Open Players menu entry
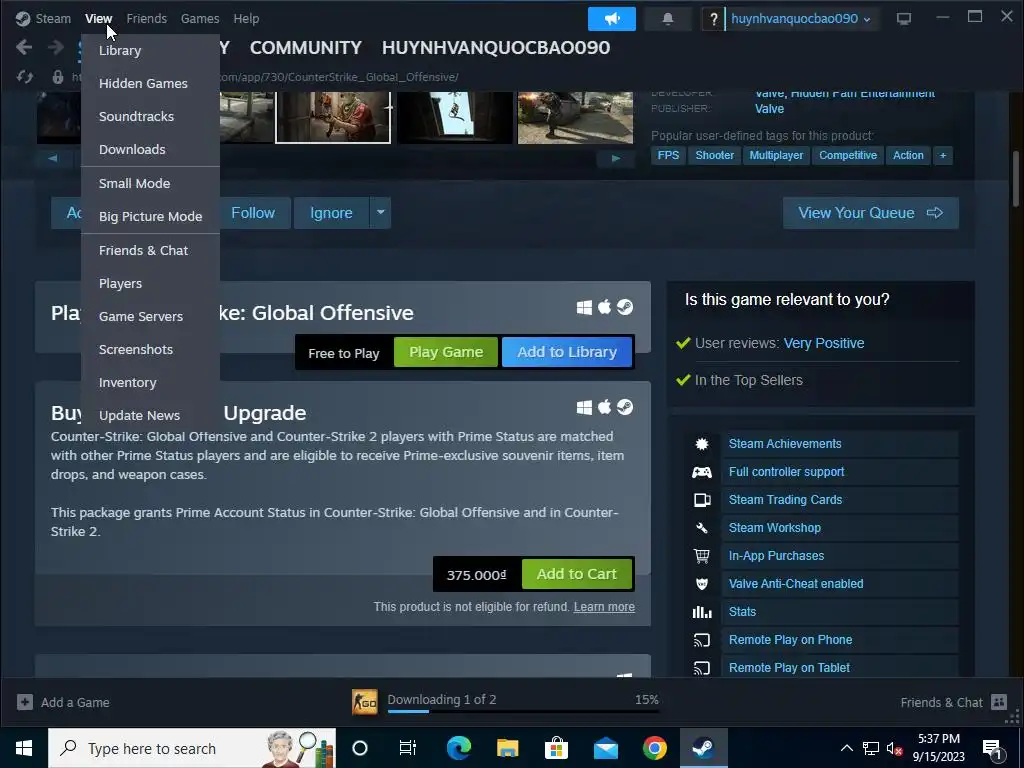The width and height of the screenshot is (1024, 768). point(150,283)
